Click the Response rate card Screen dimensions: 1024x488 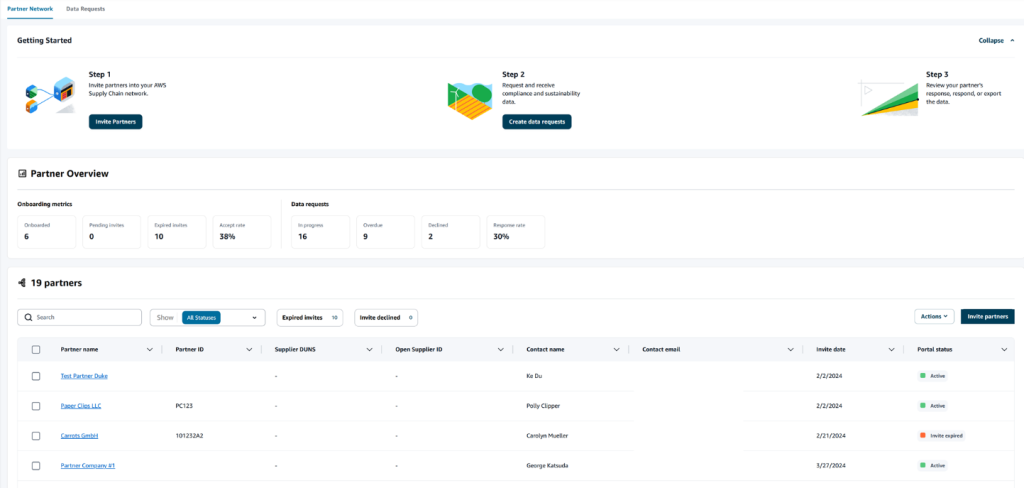point(516,232)
